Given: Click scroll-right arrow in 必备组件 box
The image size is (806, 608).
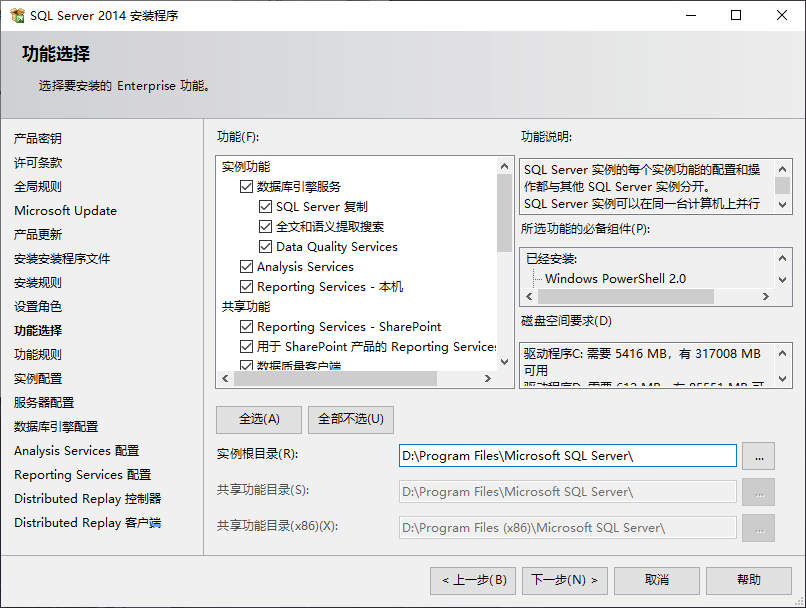Looking at the screenshot, I should click(x=766, y=297).
